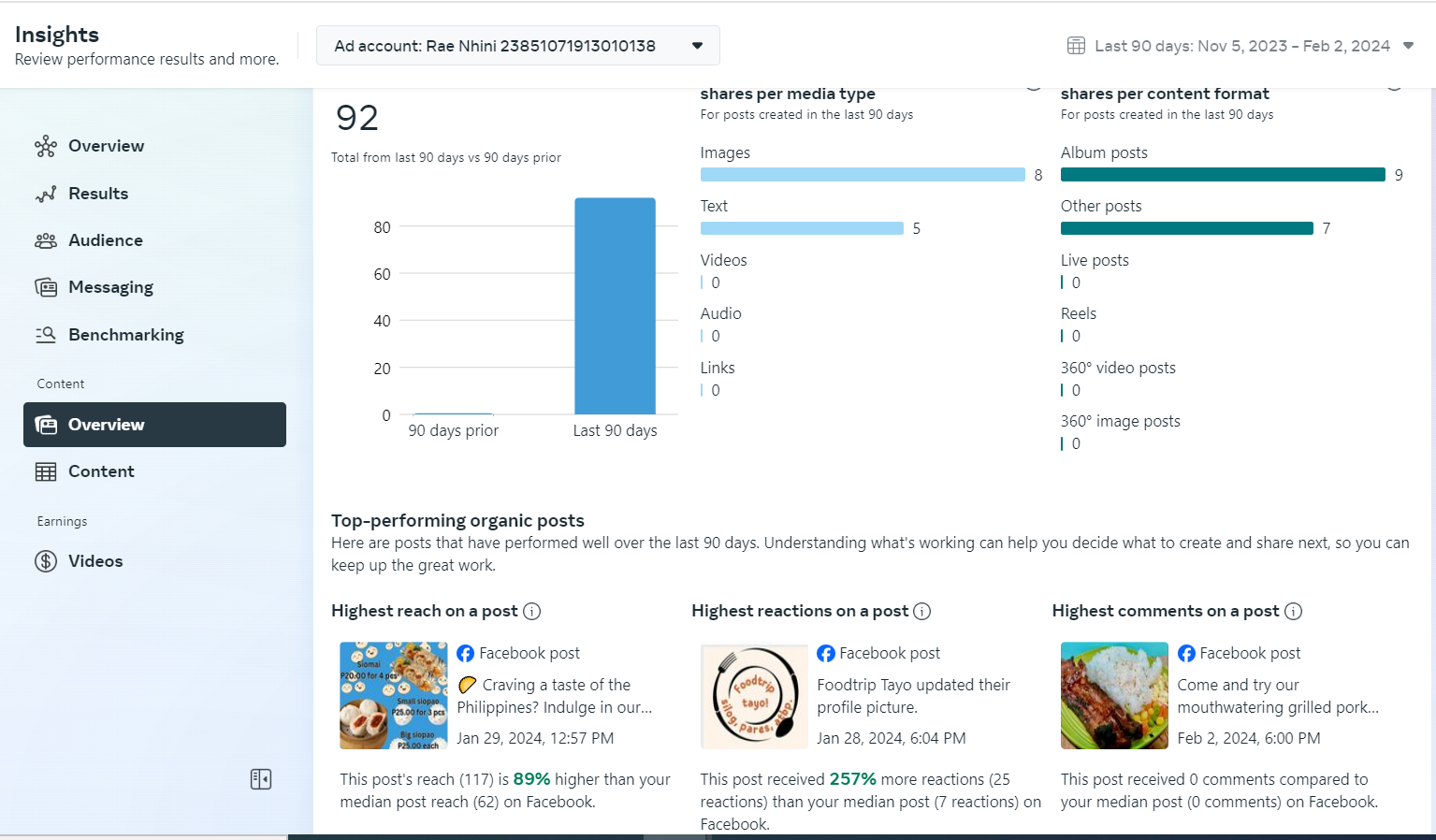Open the Benchmarking menu item
1436x840 pixels.
(x=125, y=335)
